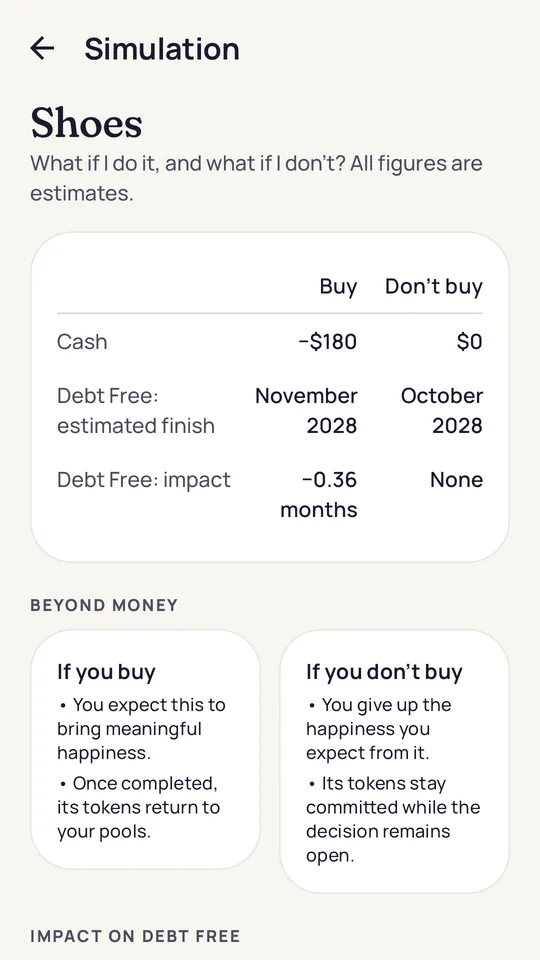Tap the November 2028 finish estimate

tap(306, 410)
